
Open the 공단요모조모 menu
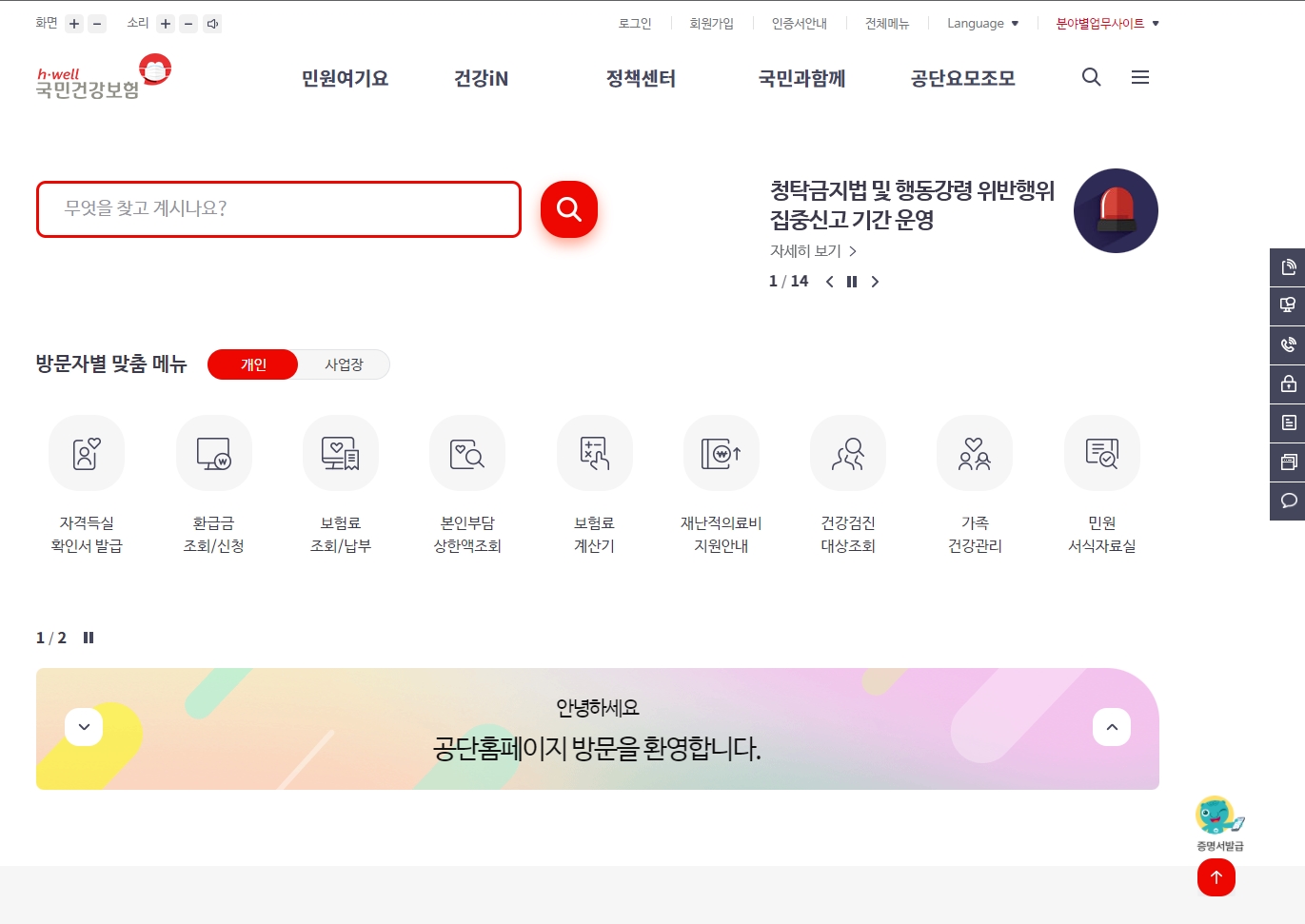tap(962, 78)
